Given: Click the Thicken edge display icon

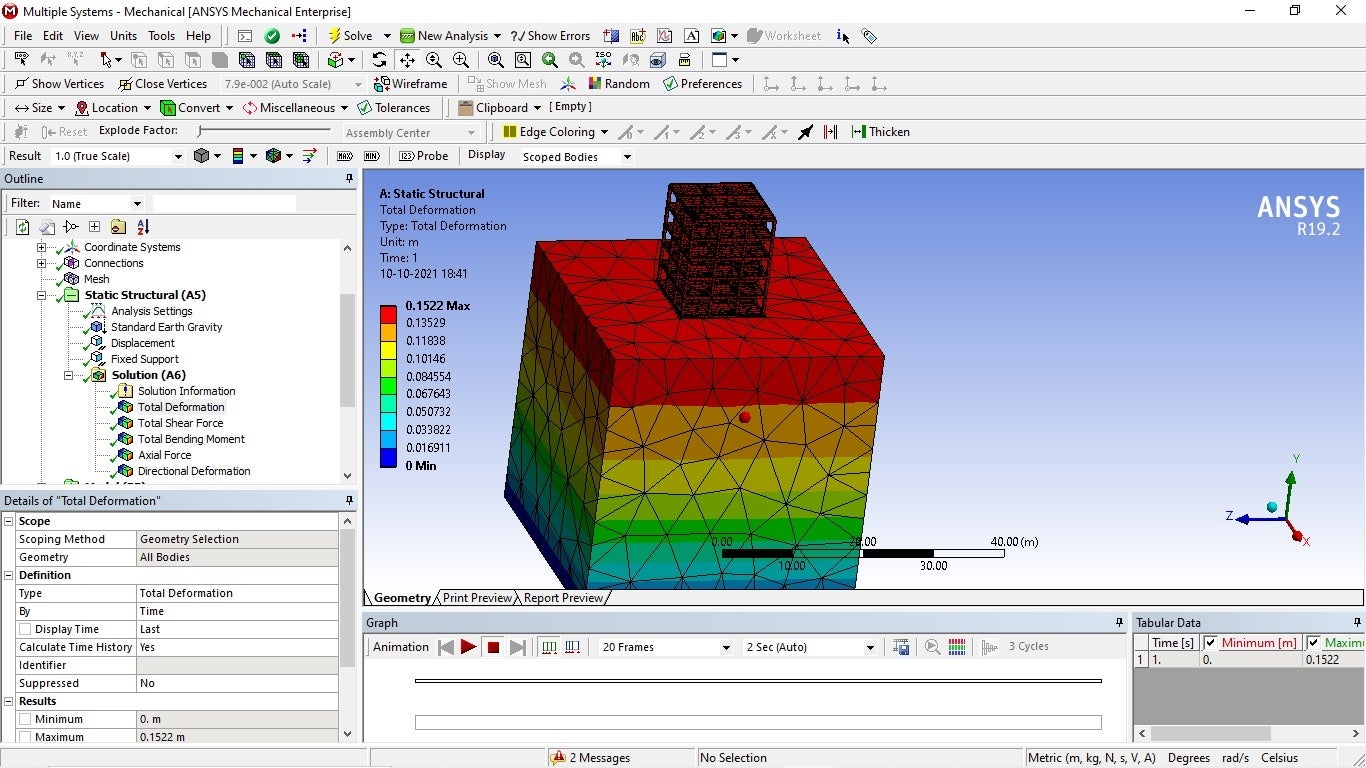Looking at the screenshot, I should pyautogui.click(x=880, y=132).
